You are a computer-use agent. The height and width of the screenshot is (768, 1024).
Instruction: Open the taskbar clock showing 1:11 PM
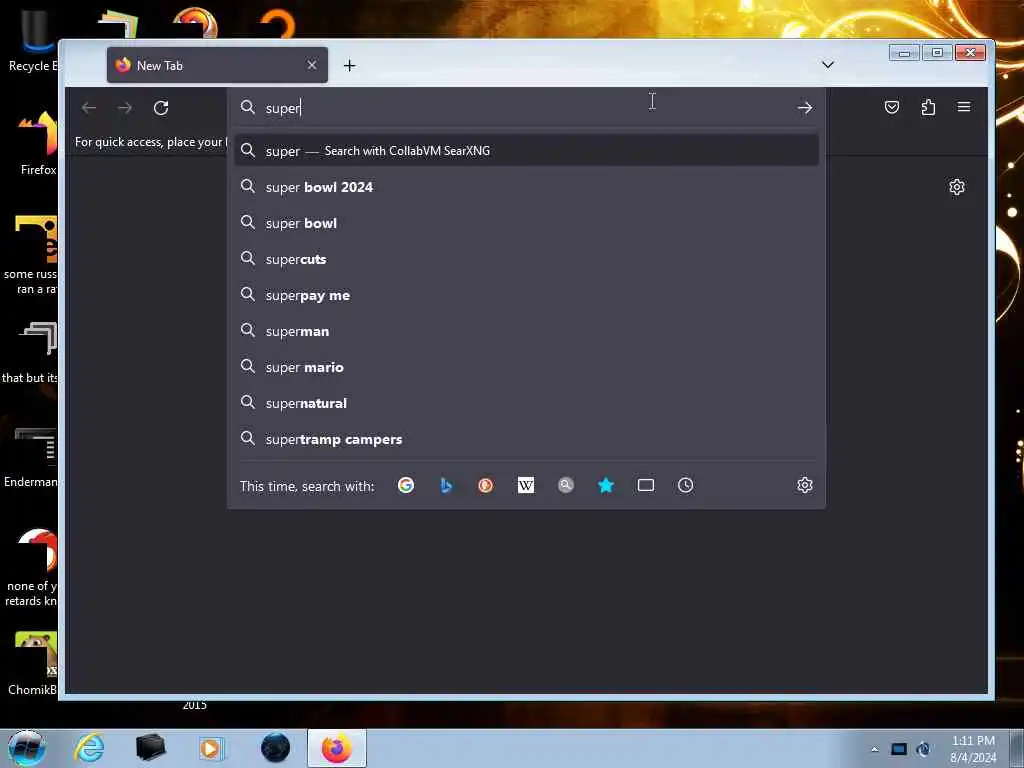tap(973, 749)
